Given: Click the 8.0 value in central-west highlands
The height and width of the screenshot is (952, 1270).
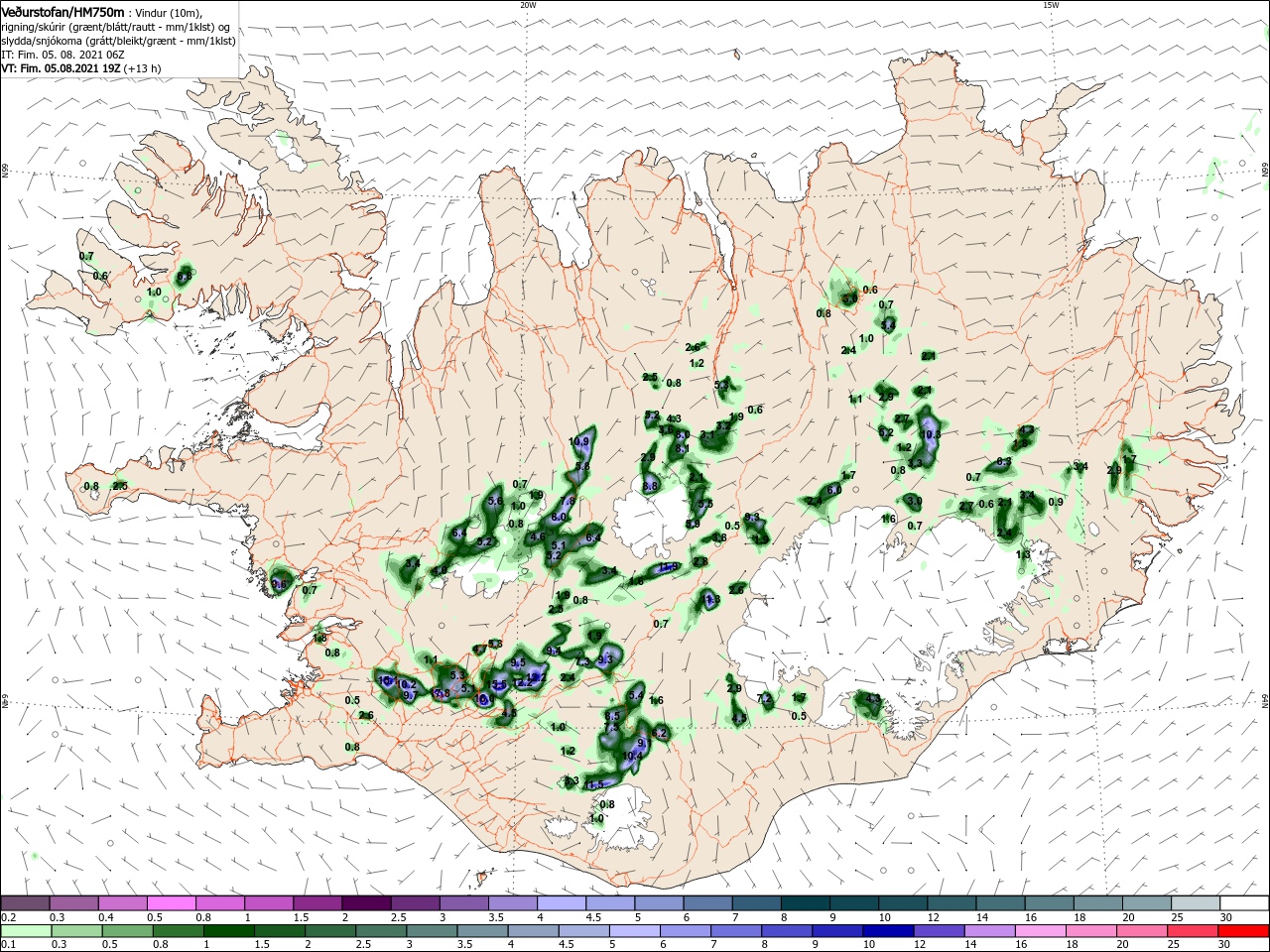Looking at the screenshot, I should tap(559, 517).
